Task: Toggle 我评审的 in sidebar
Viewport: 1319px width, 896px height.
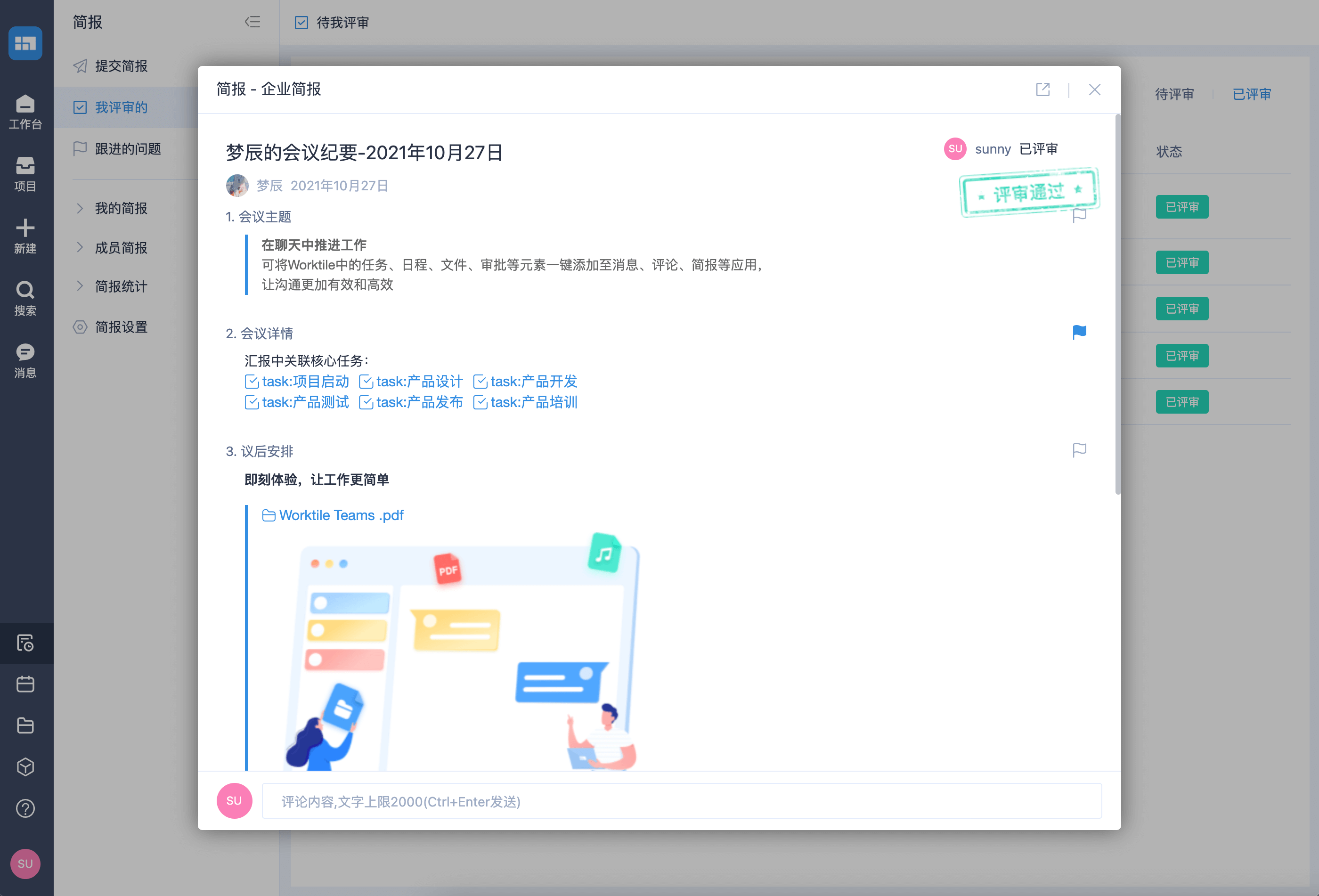Action: (x=120, y=108)
